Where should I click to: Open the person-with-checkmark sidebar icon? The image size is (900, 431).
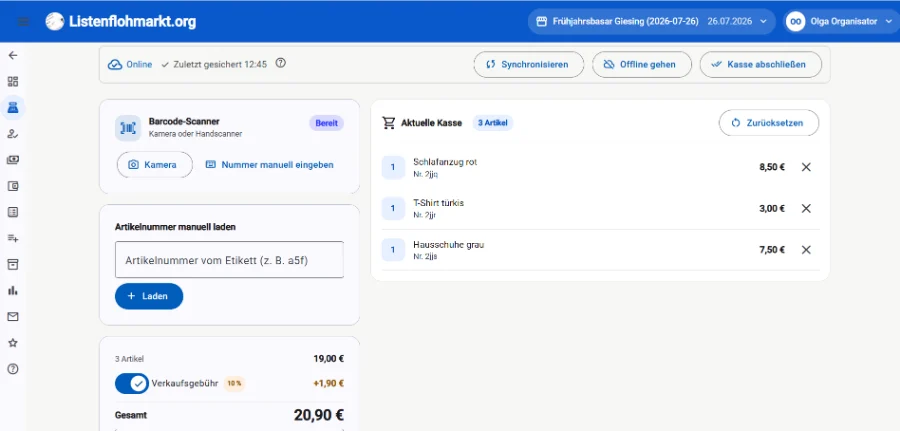(13, 134)
